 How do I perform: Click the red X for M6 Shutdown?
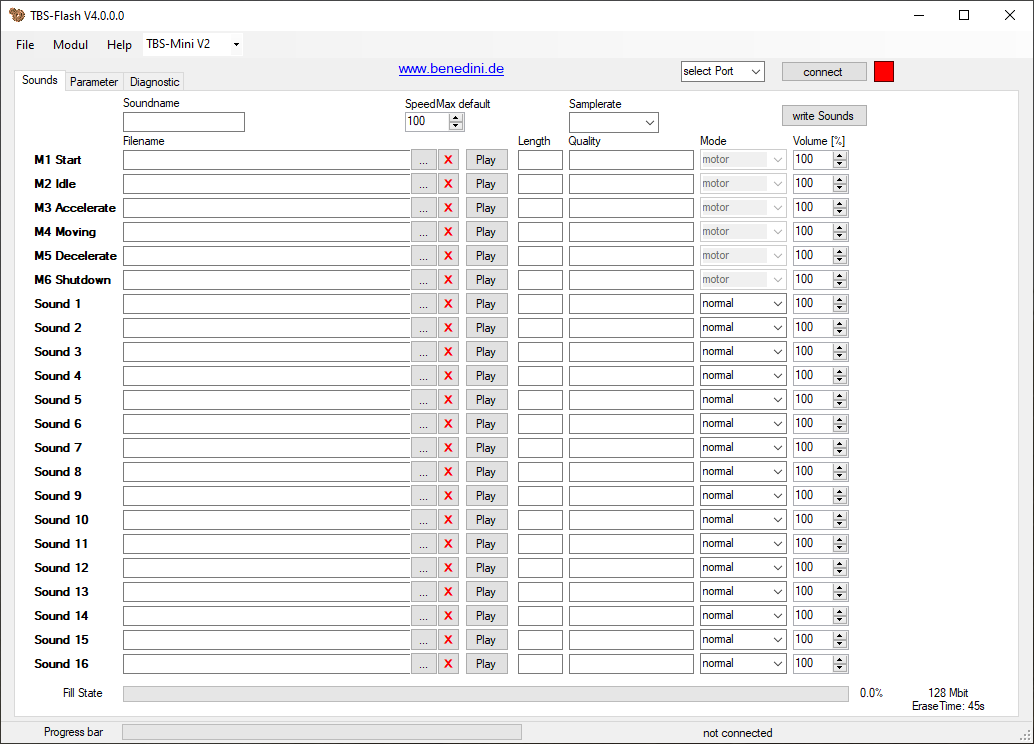[x=448, y=280]
